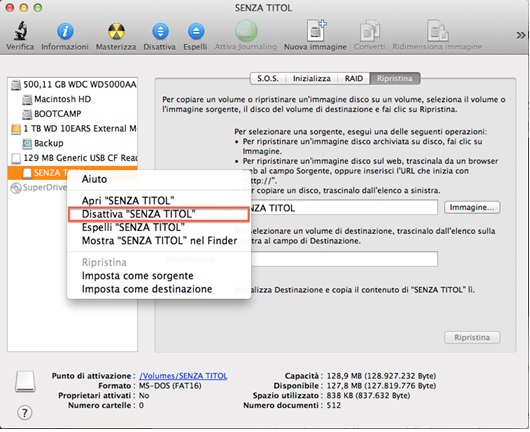Click the Verifica microscope icon

[x=21, y=31]
